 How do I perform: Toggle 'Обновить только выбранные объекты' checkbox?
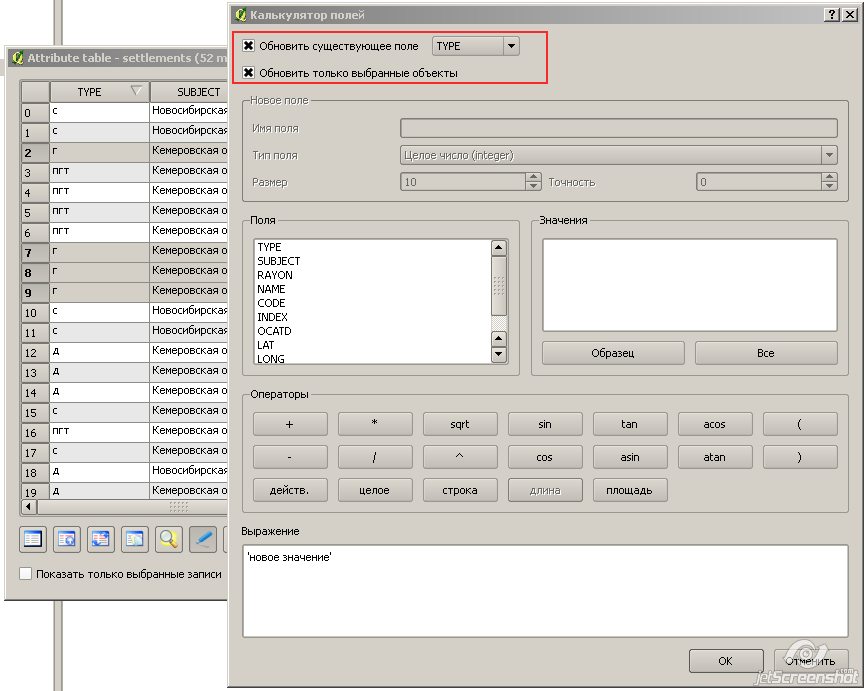click(249, 72)
